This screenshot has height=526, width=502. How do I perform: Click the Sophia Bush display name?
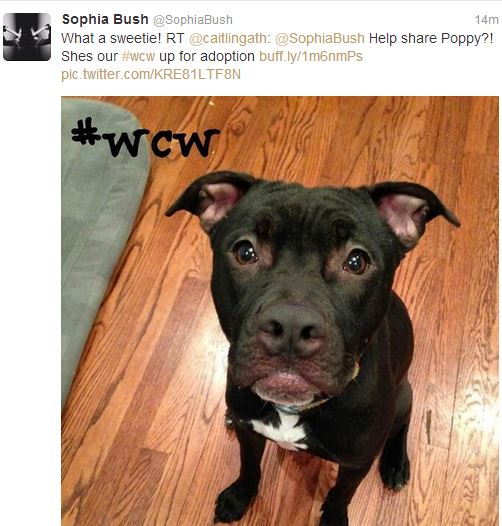105,19
